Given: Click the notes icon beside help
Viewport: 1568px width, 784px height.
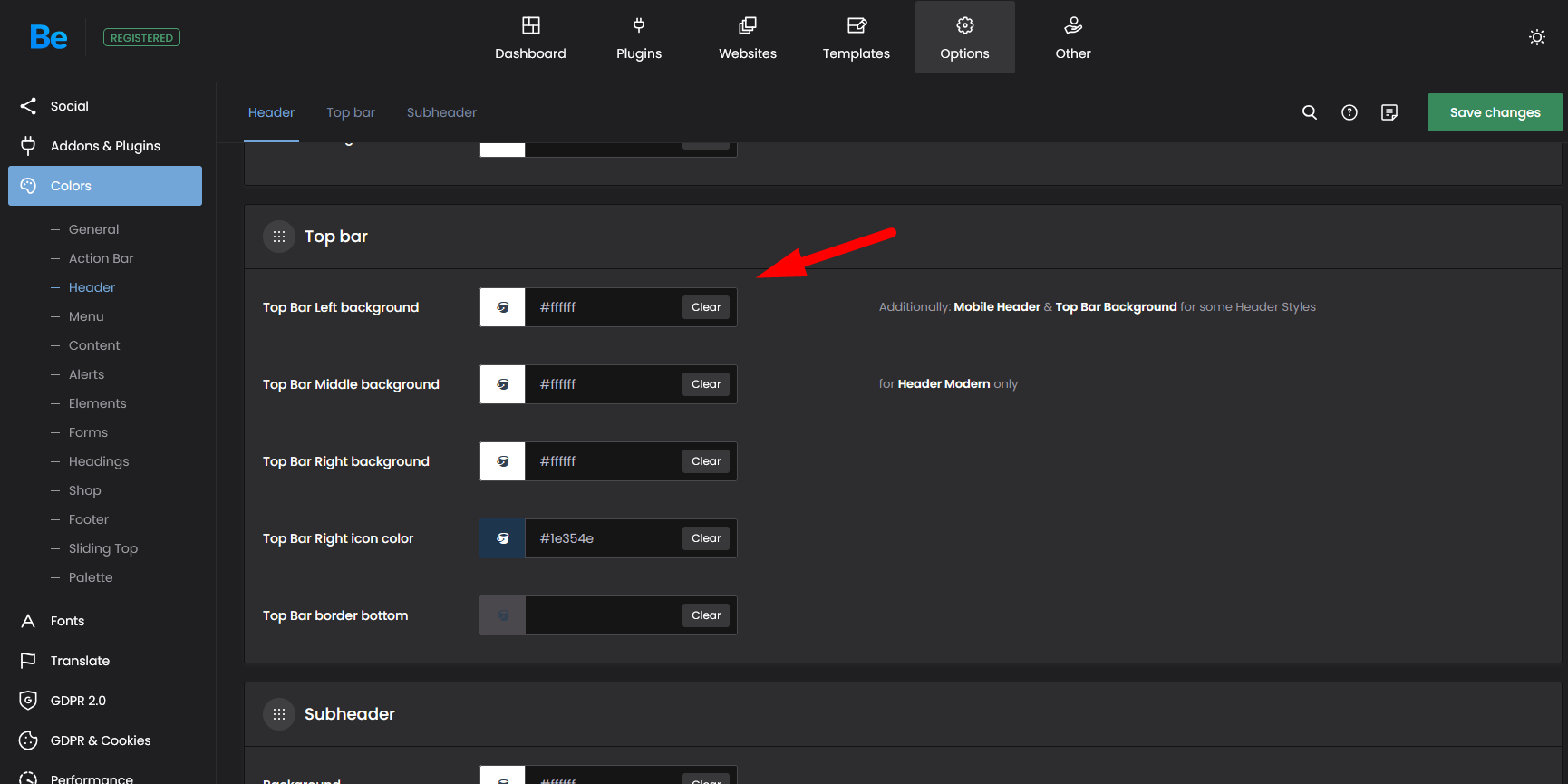Looking at the screenshot, I should click(1389, 112).
